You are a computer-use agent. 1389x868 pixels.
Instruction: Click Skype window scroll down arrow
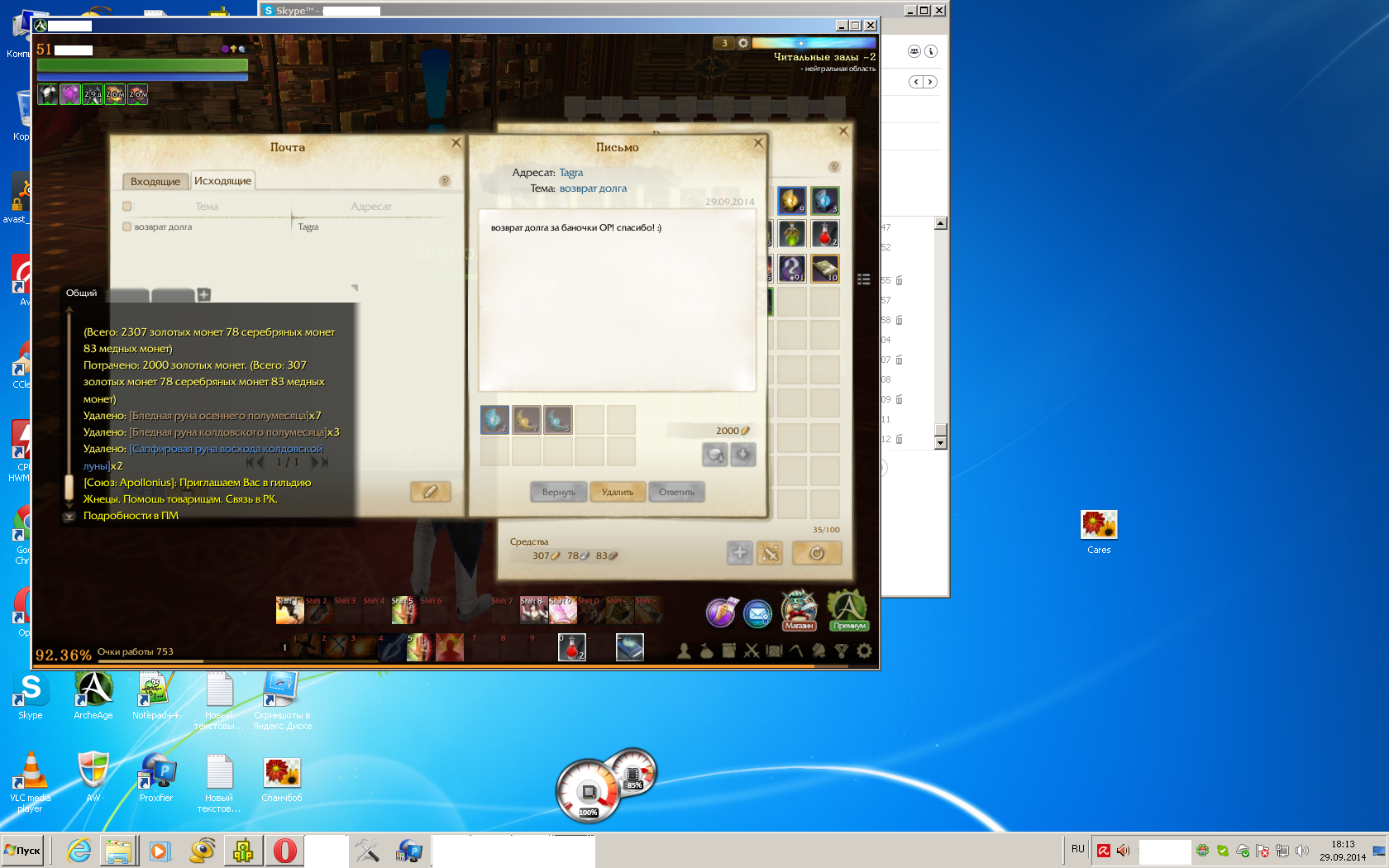tap(940, 443)
